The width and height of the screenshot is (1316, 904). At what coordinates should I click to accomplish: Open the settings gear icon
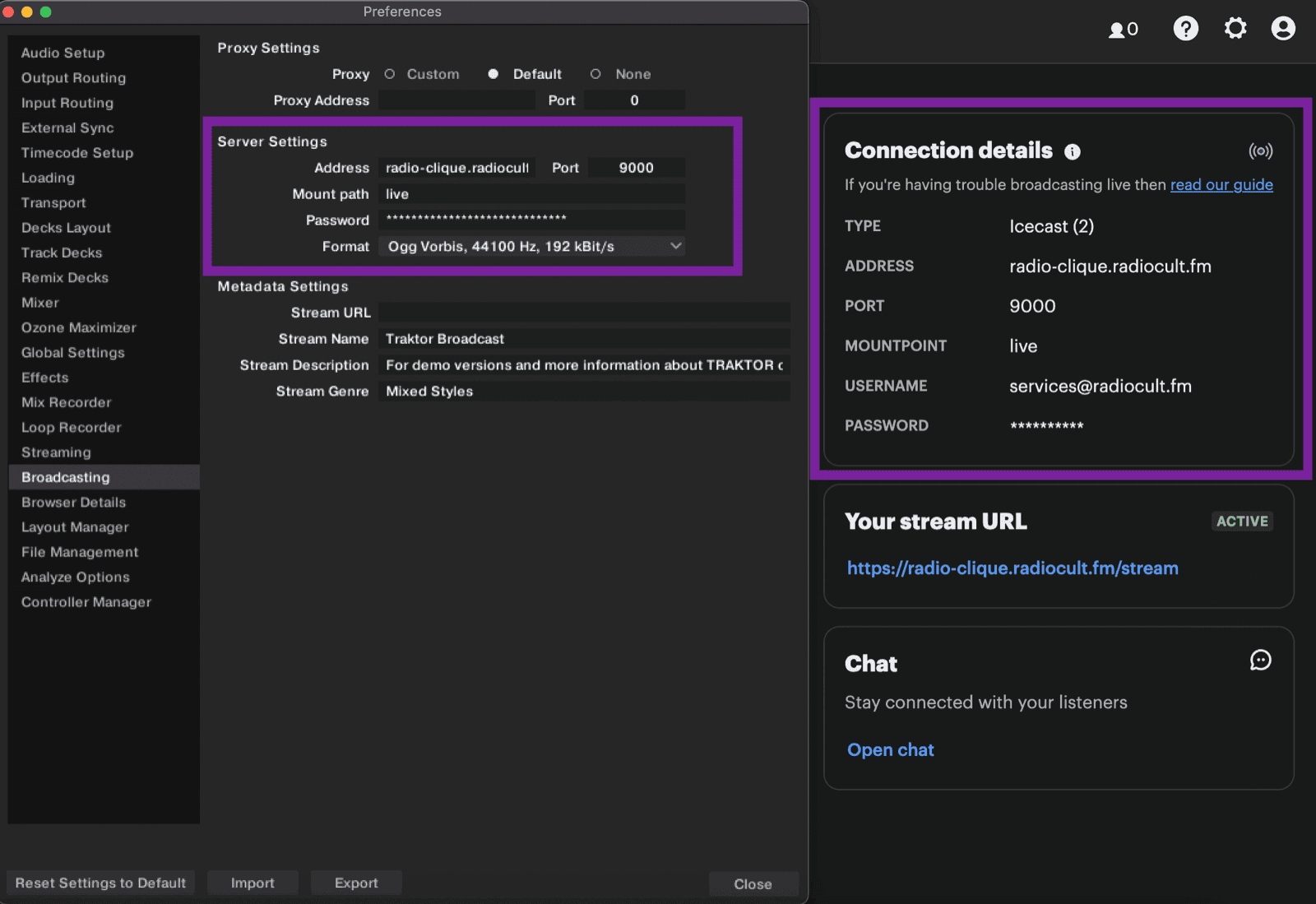[1235, 29]
